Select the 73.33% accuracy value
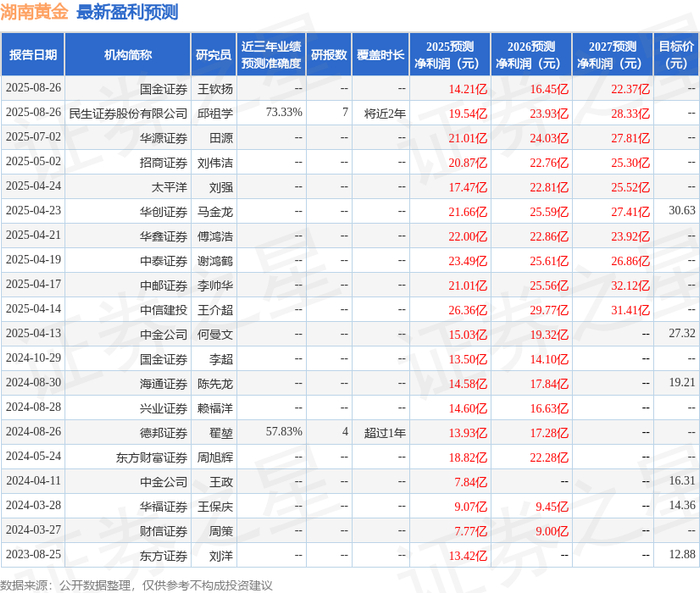Image resolution: width=700 pixels, height=593 pixels. pyautogui.click(x=284, y=112)
